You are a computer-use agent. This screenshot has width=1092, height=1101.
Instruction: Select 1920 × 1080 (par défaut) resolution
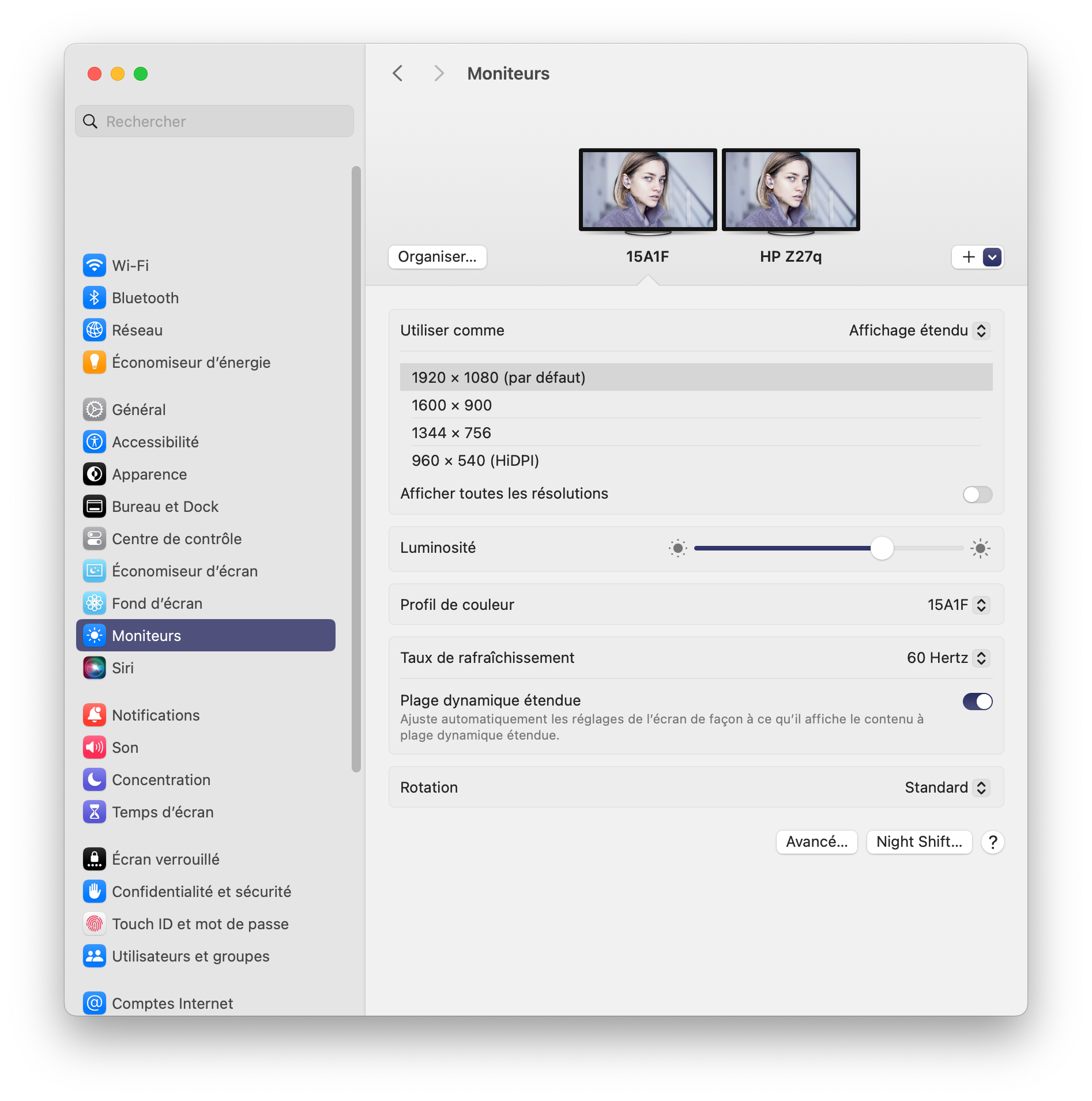(x=696, y=378)
